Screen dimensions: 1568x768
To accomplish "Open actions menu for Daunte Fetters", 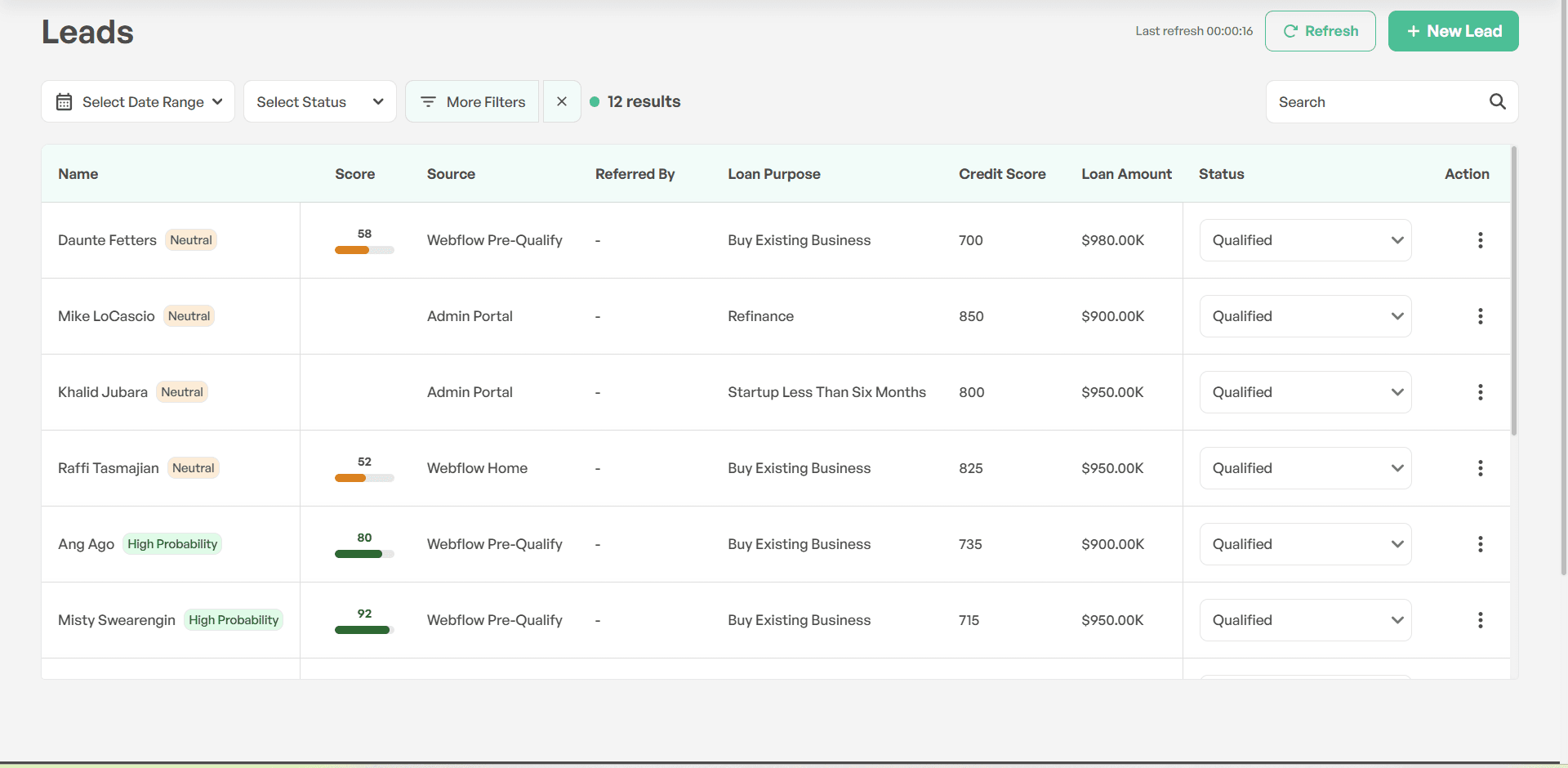I will pos(1480,240).
